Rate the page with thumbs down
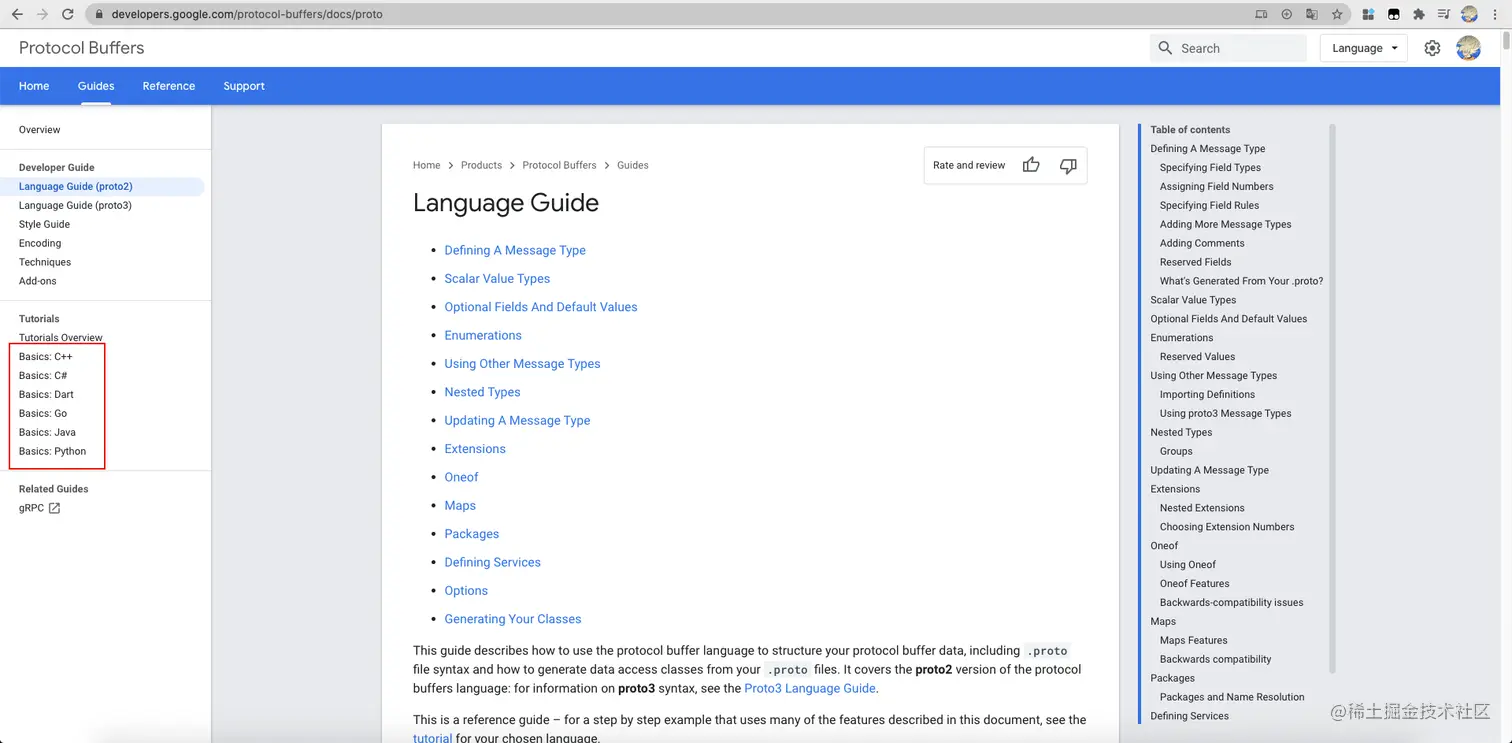Image resolution: width=1512 pixels, height=743 pixels. 1068,165
